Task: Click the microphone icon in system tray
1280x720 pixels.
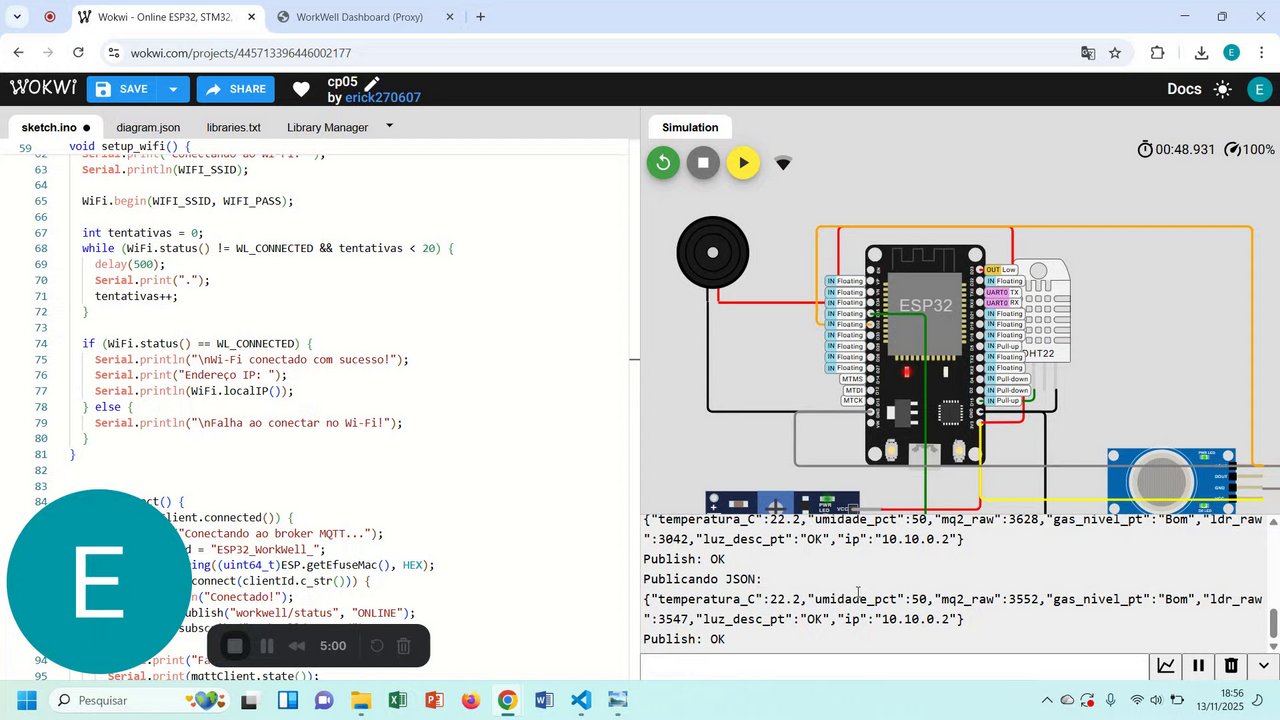Action: tap(1111, 700)
